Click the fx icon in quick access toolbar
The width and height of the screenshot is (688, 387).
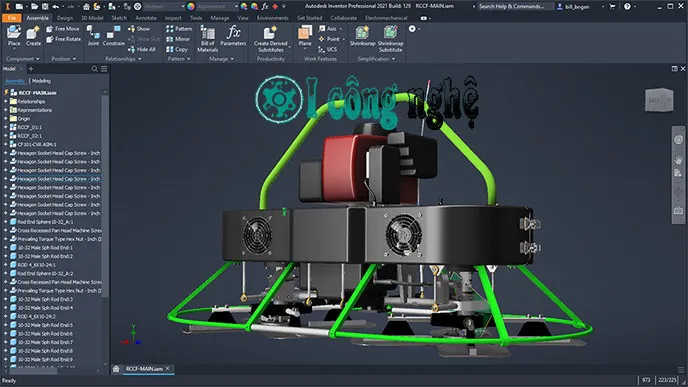click(x=265, y=7)
